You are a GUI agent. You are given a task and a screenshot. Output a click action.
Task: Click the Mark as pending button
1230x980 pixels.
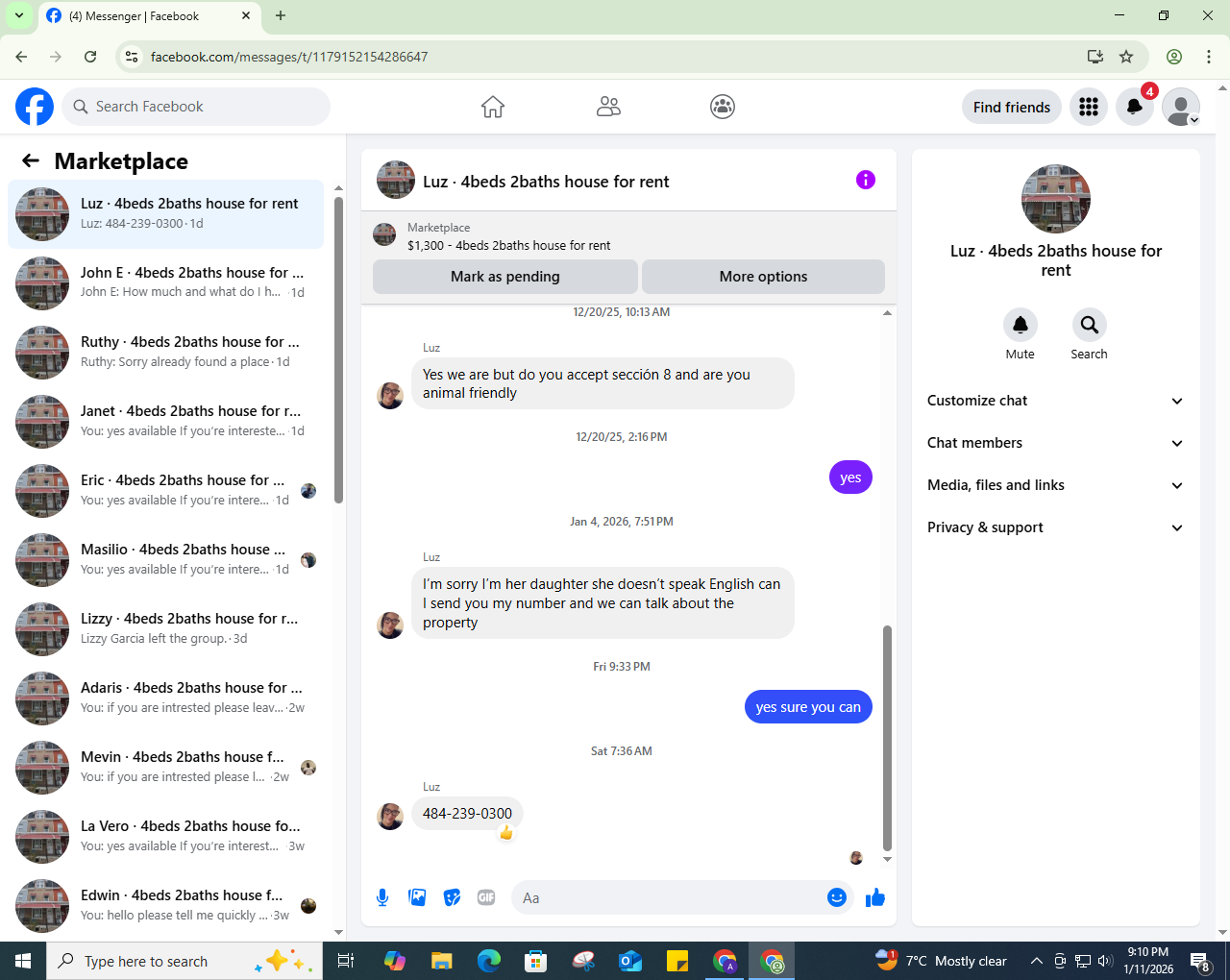tap(505, 277)
